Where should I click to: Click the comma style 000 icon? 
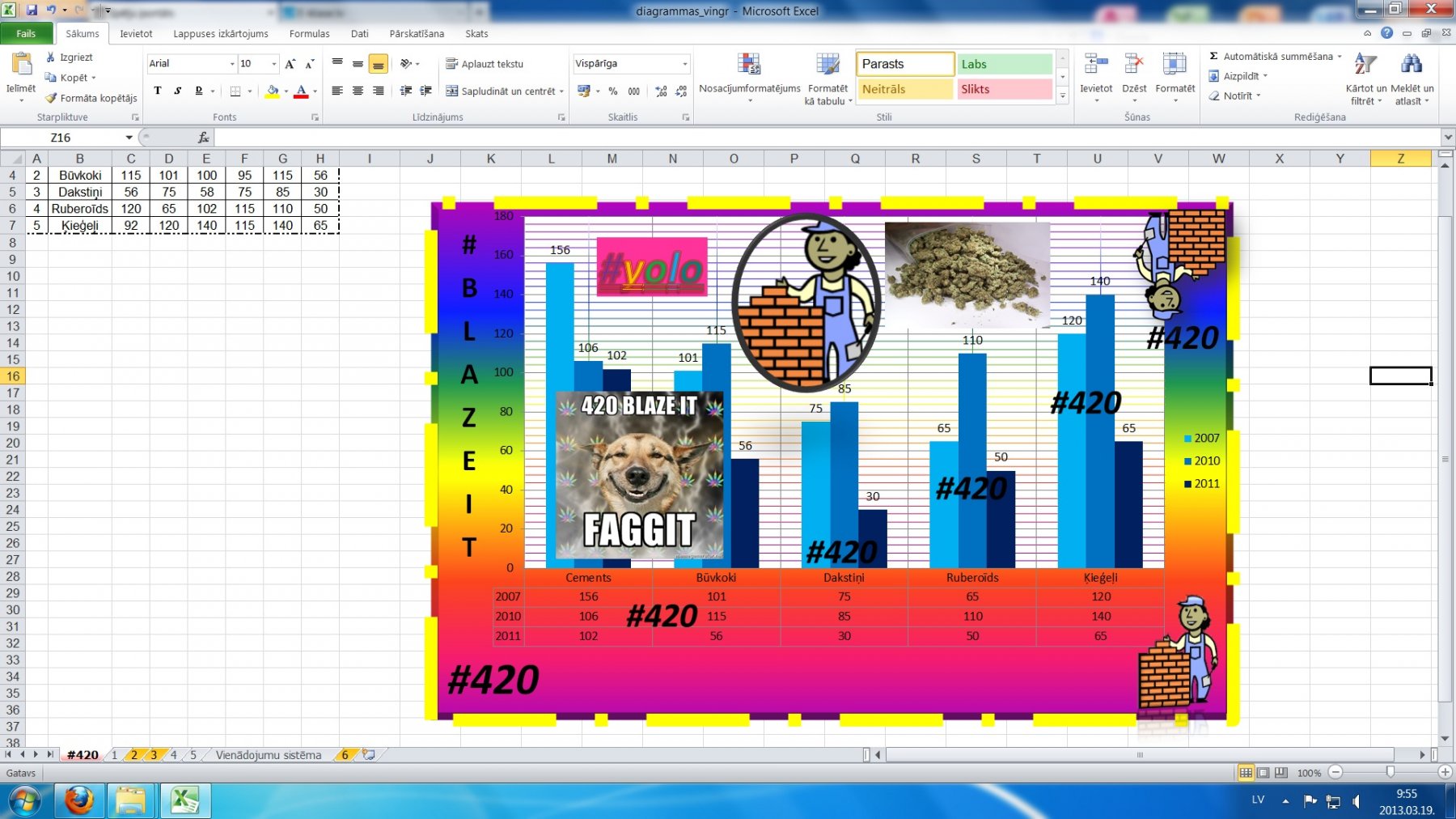point(634,91)
